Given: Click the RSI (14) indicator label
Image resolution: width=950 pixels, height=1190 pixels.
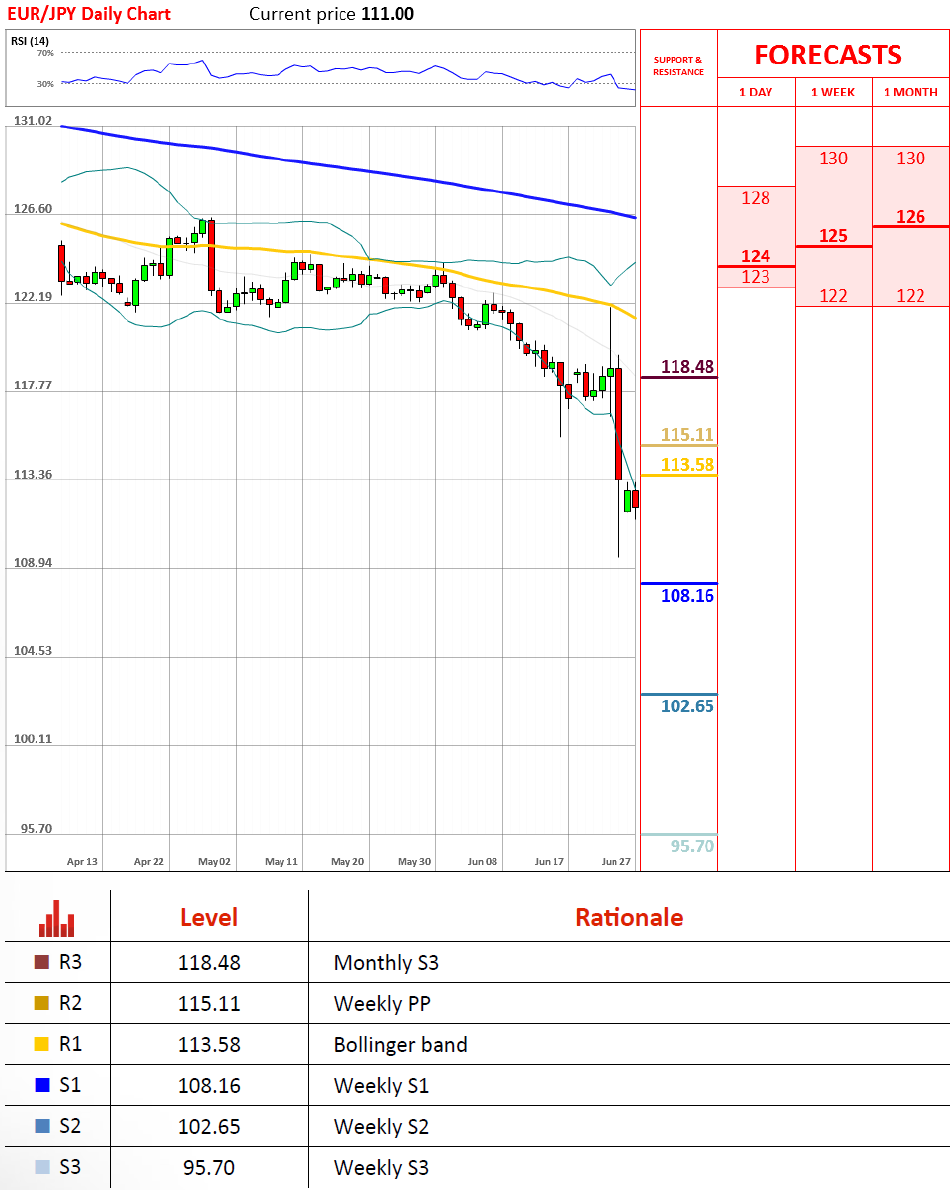Looking at the screenshot, I should pos(30,41).
